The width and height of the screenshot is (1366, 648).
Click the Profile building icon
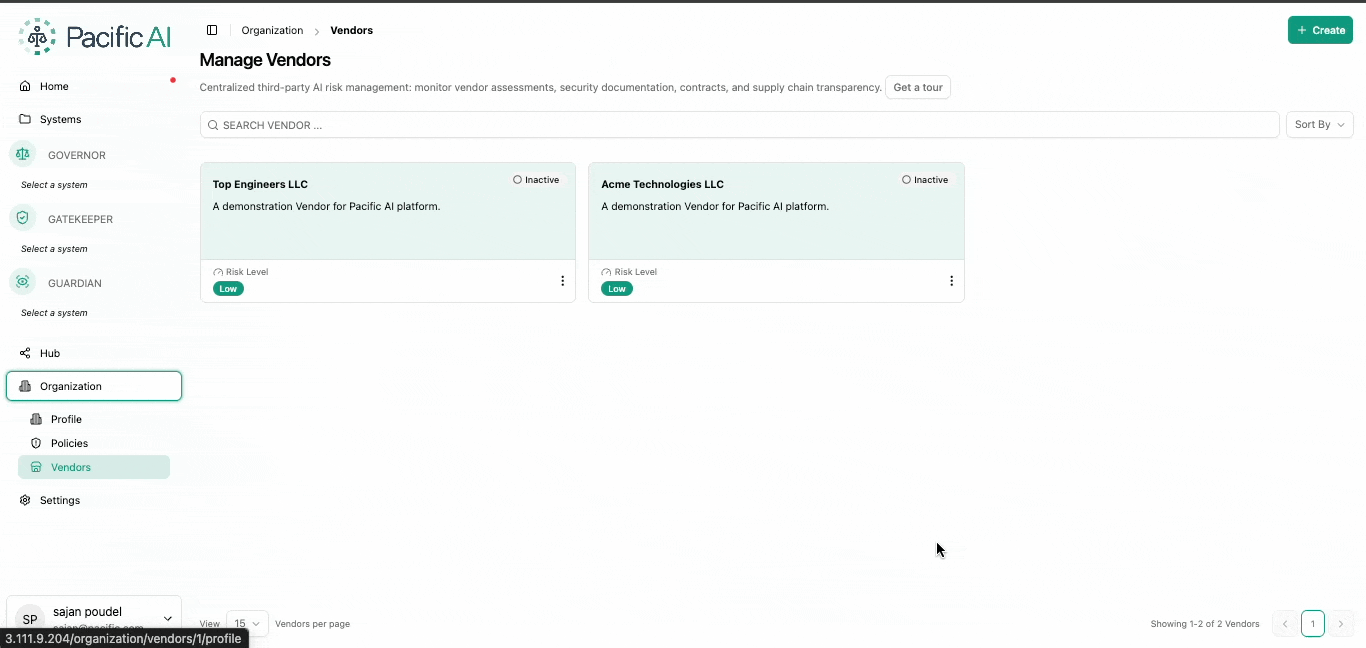(x=36, y=419)
